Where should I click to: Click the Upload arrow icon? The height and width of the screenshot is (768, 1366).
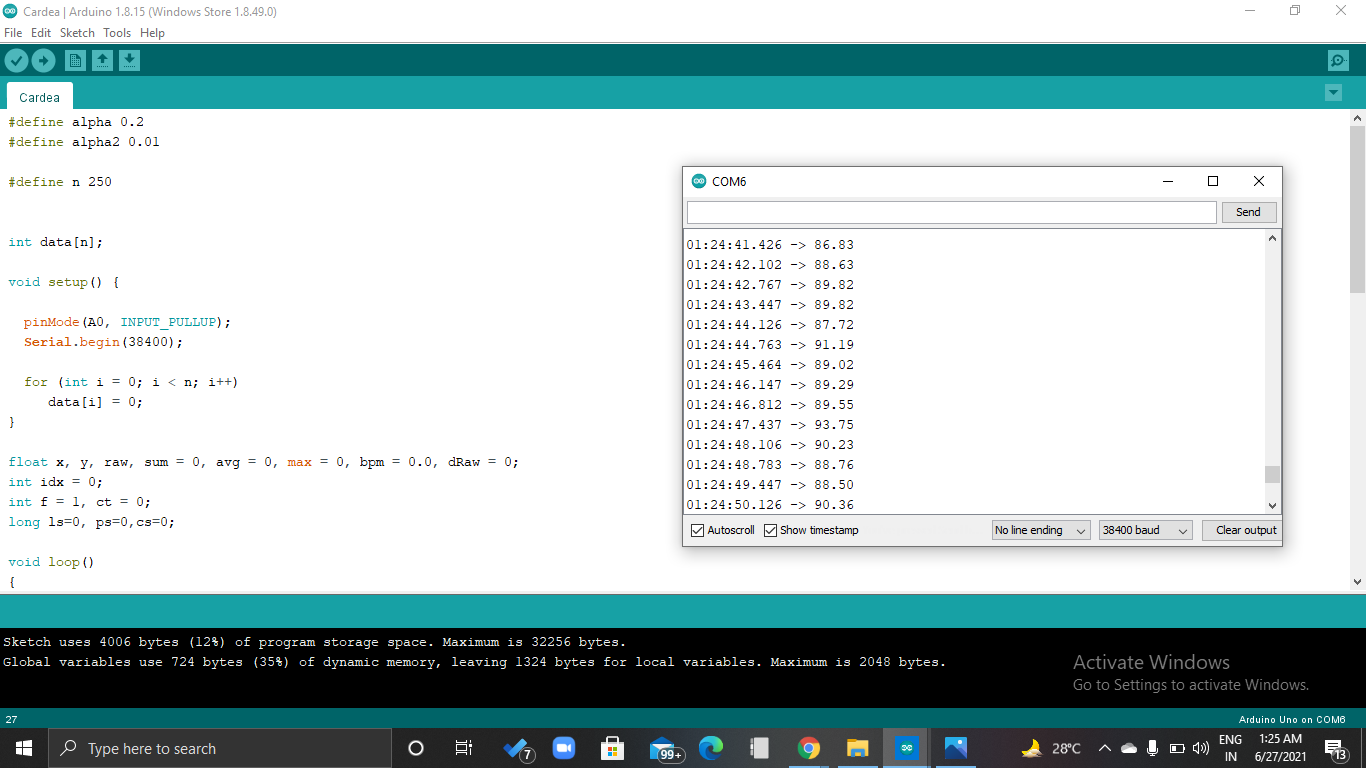pos(43,61)
